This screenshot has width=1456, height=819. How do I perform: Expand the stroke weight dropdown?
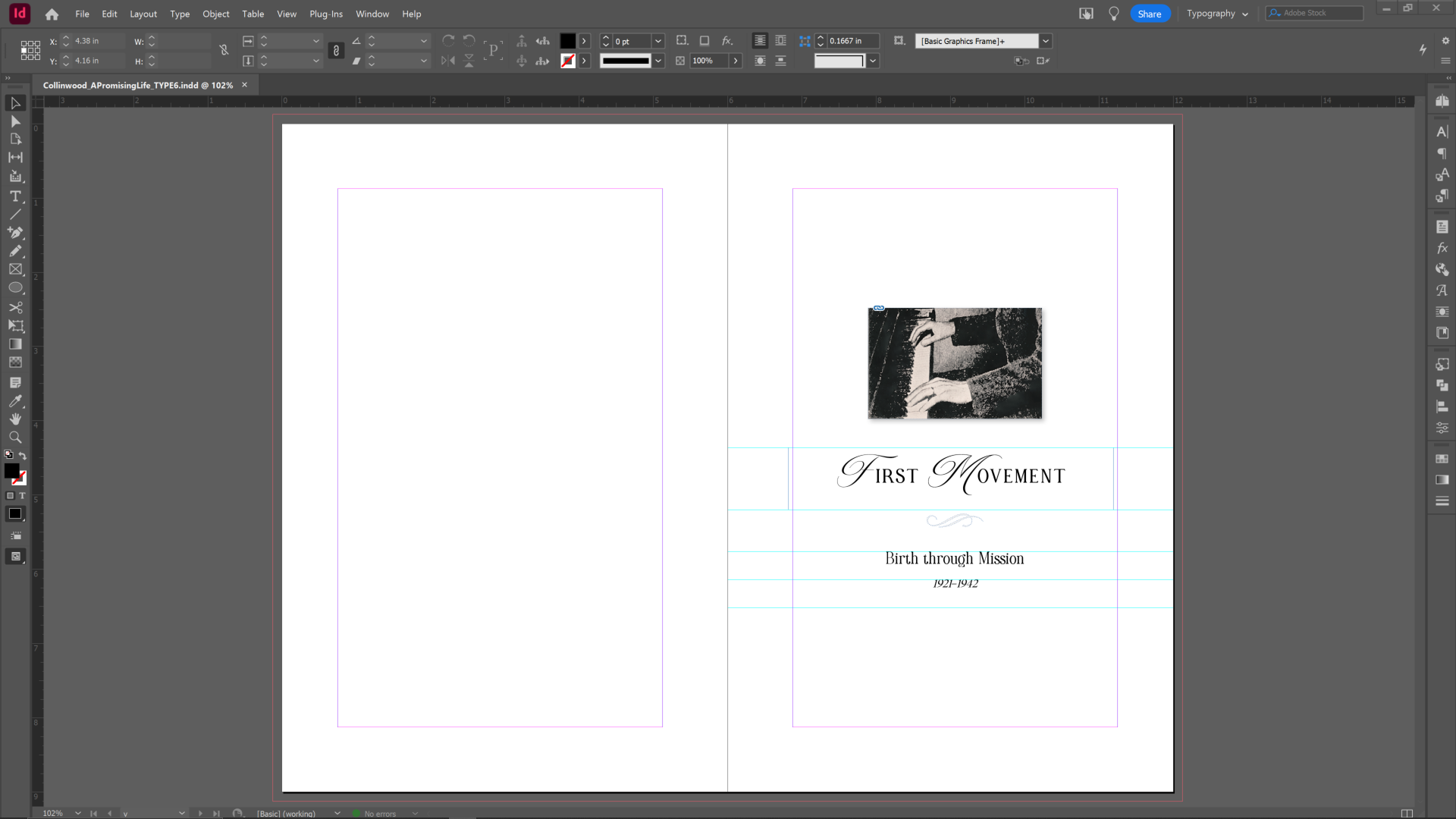658,41
